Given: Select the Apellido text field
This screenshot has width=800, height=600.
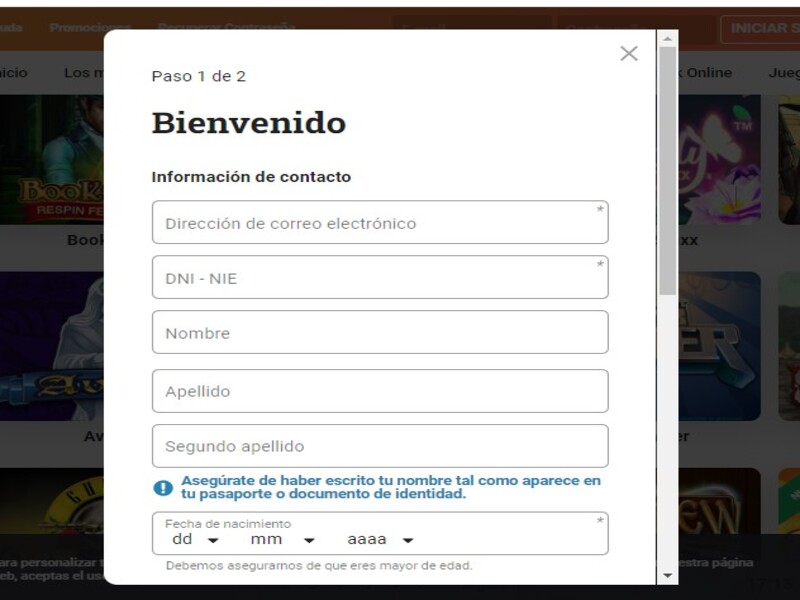Looking at the screenshot, I should (380, 391).
